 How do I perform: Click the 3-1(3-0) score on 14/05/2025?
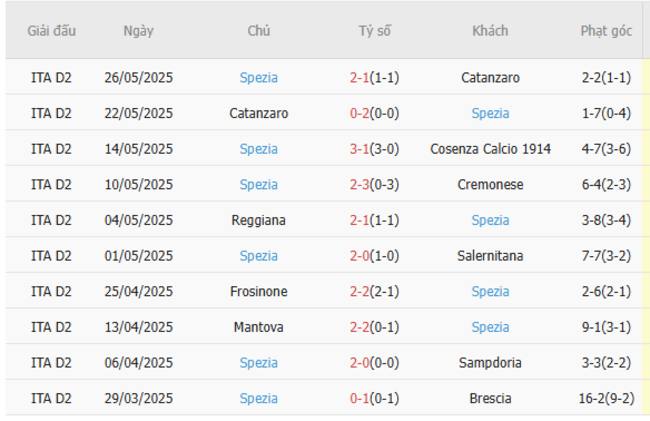pyautogui.click(x=375, y=149)
